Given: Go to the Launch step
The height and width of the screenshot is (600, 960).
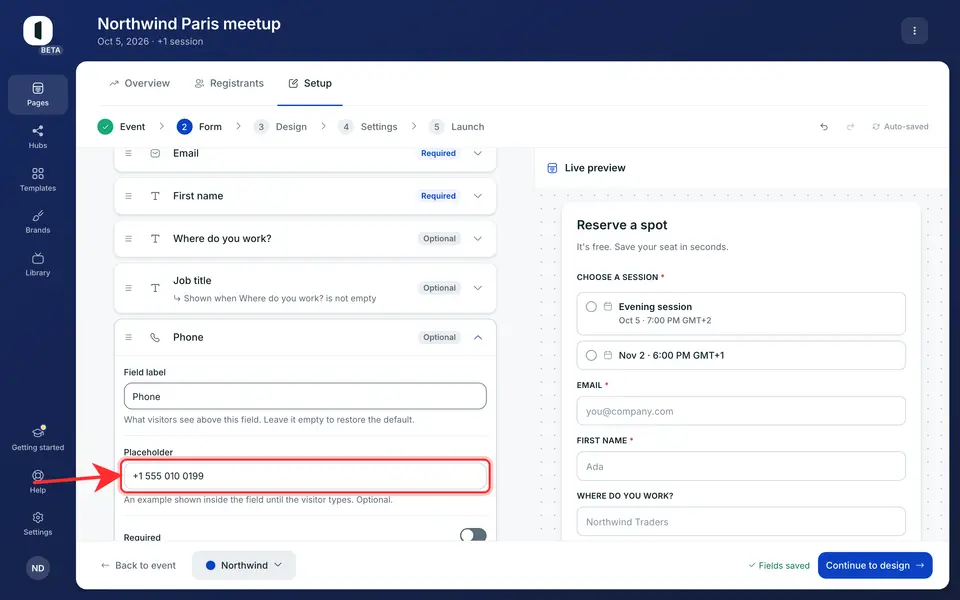Looking at the screenshot, I should (x=456, y=127).
